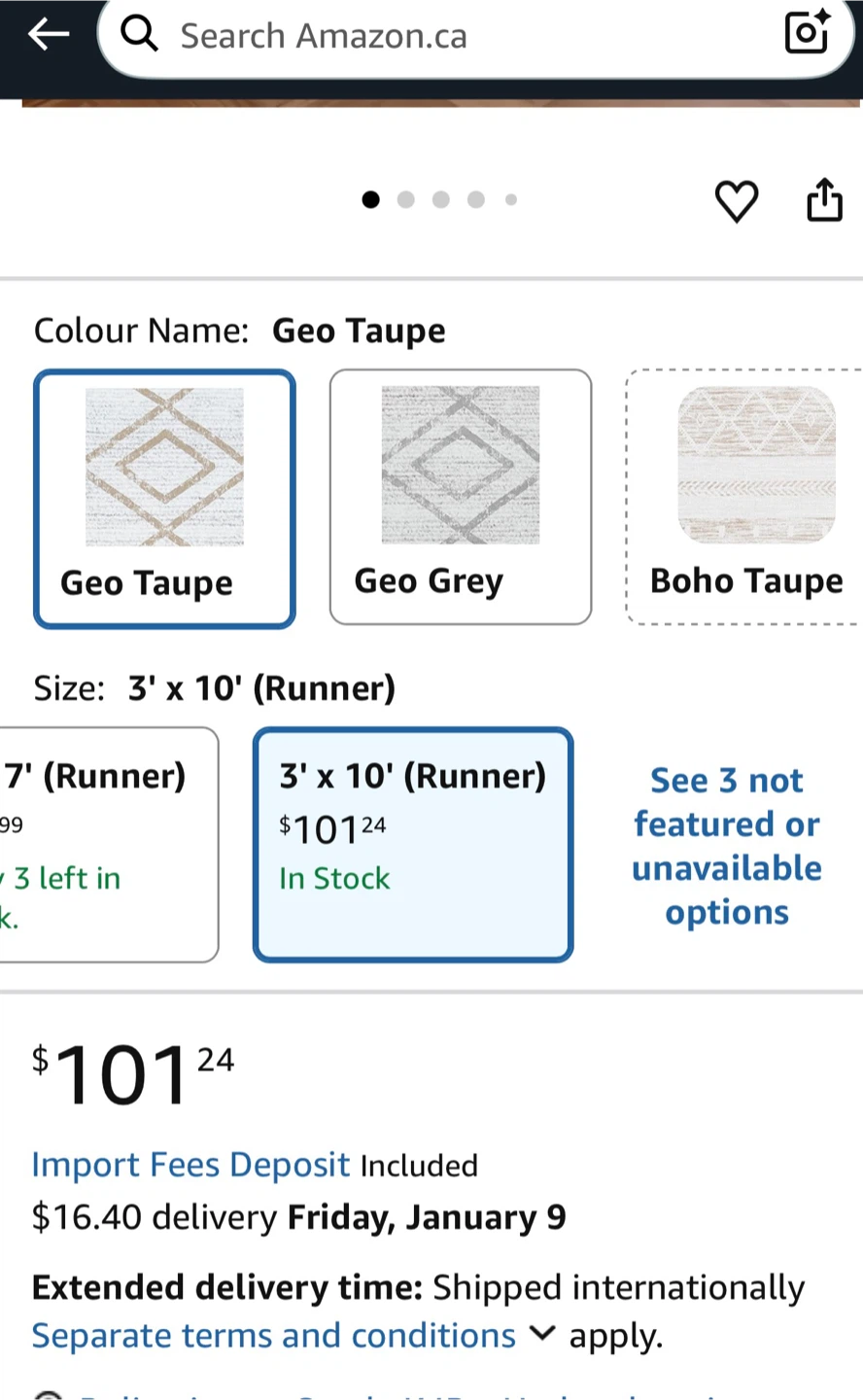Image resolution: width=863 pixels, height=1400 pixels.
Task: Jump to the fourth image dot
Action: 476,199
